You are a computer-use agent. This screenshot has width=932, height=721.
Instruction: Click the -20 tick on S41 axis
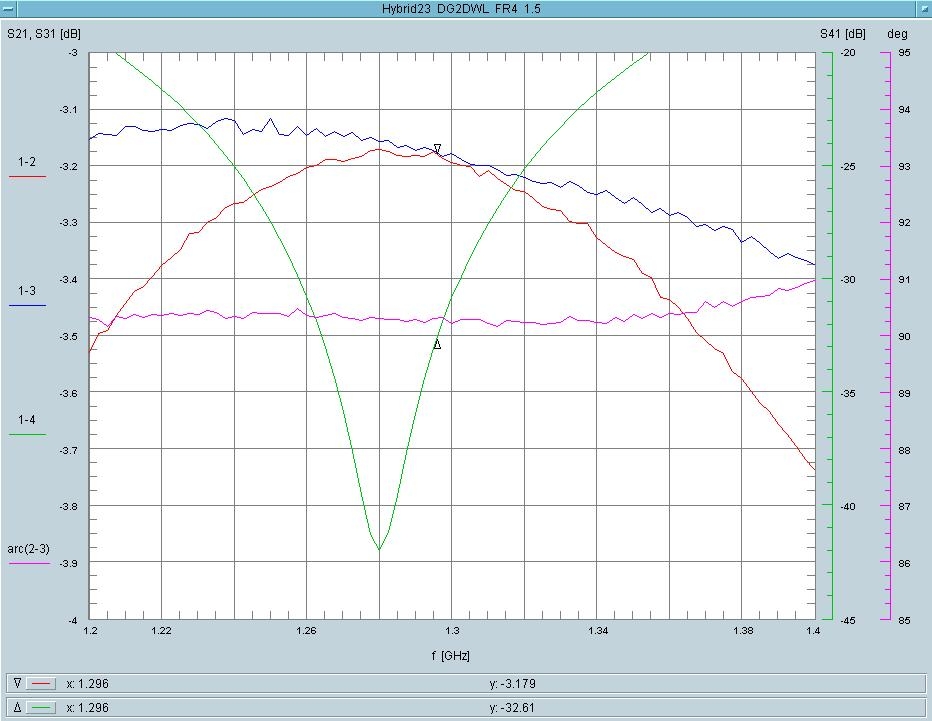[848, 53]
